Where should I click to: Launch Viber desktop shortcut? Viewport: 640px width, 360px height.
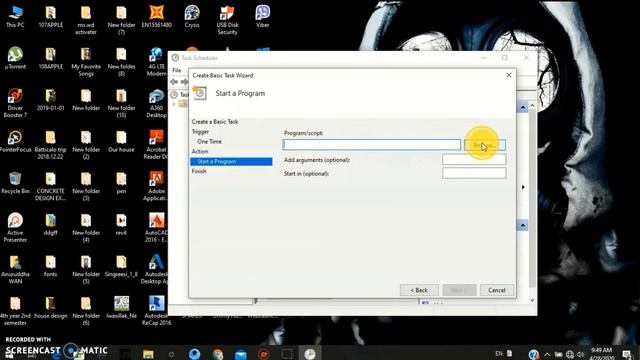262,16
